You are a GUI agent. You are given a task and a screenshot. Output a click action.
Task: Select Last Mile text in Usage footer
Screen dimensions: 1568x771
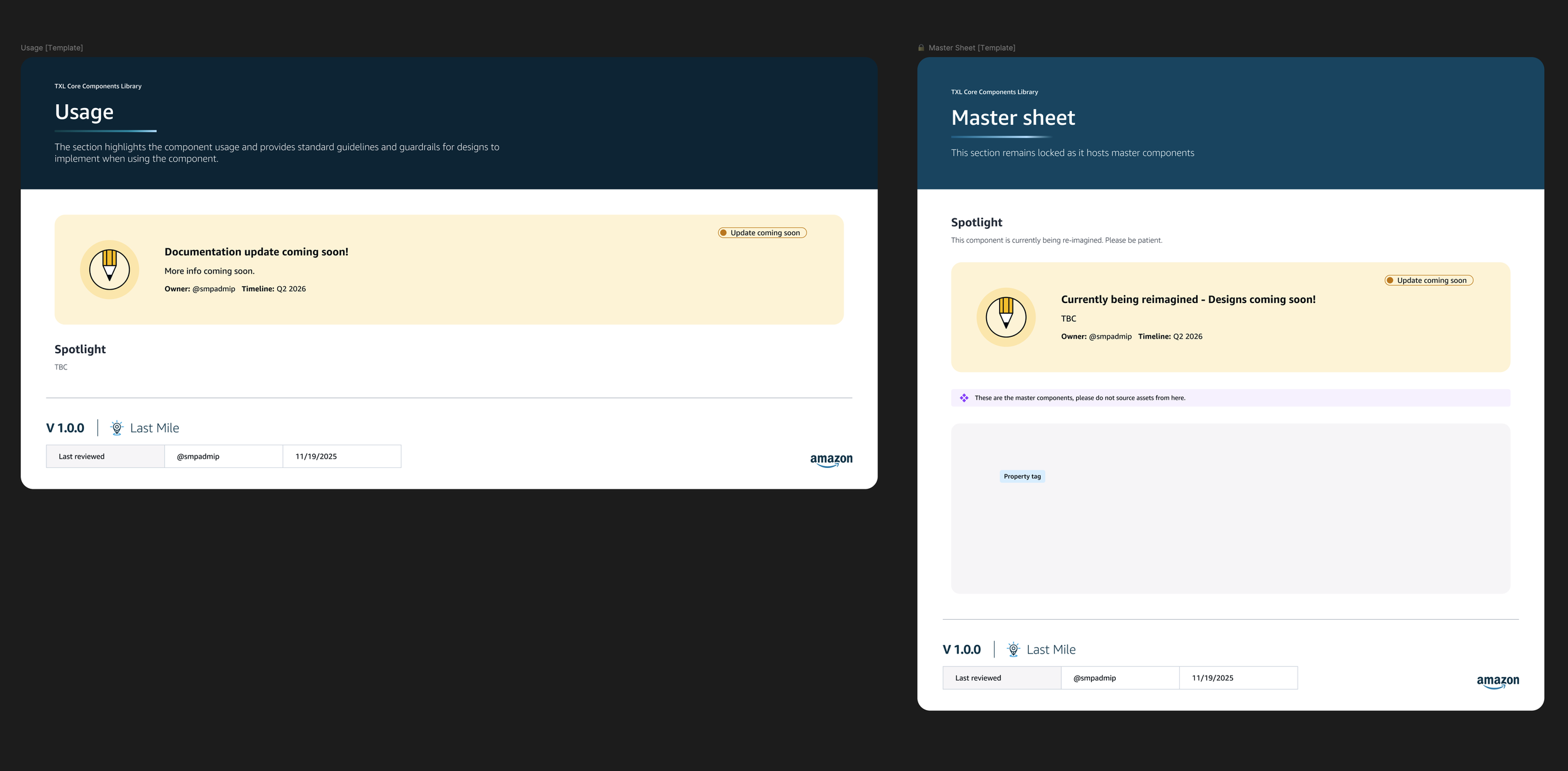pos(154,428)
